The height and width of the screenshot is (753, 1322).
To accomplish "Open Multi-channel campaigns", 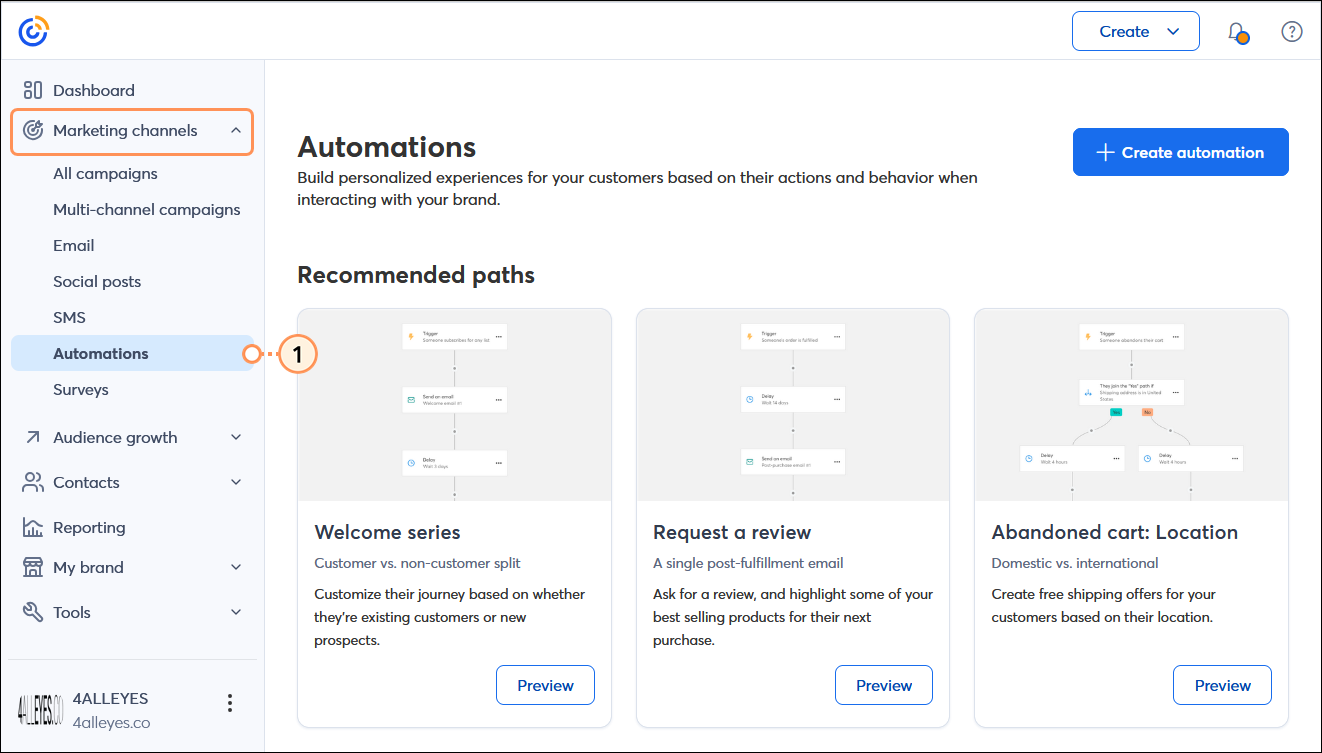I will tap(147, 210).
